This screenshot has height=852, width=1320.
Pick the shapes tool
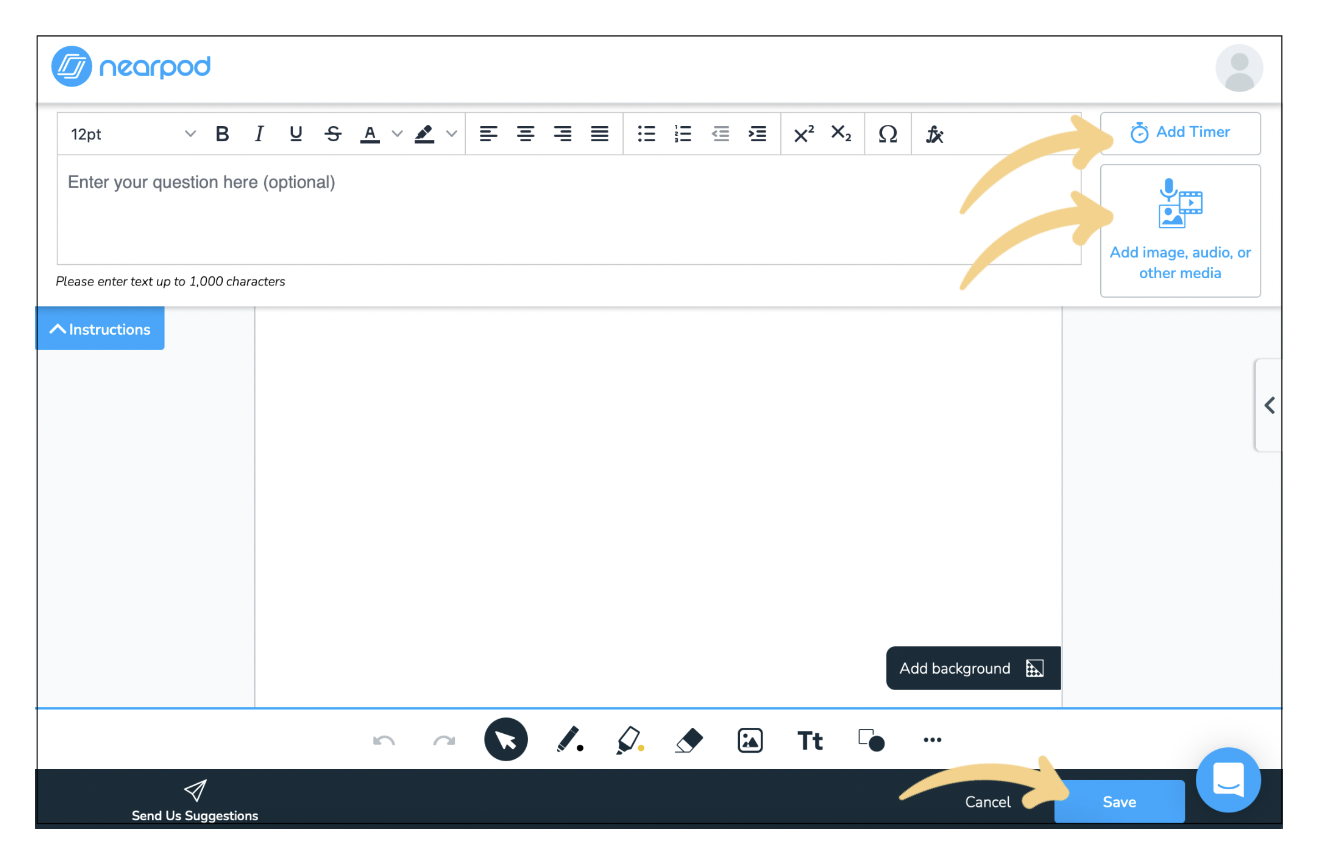coord(871,740)
